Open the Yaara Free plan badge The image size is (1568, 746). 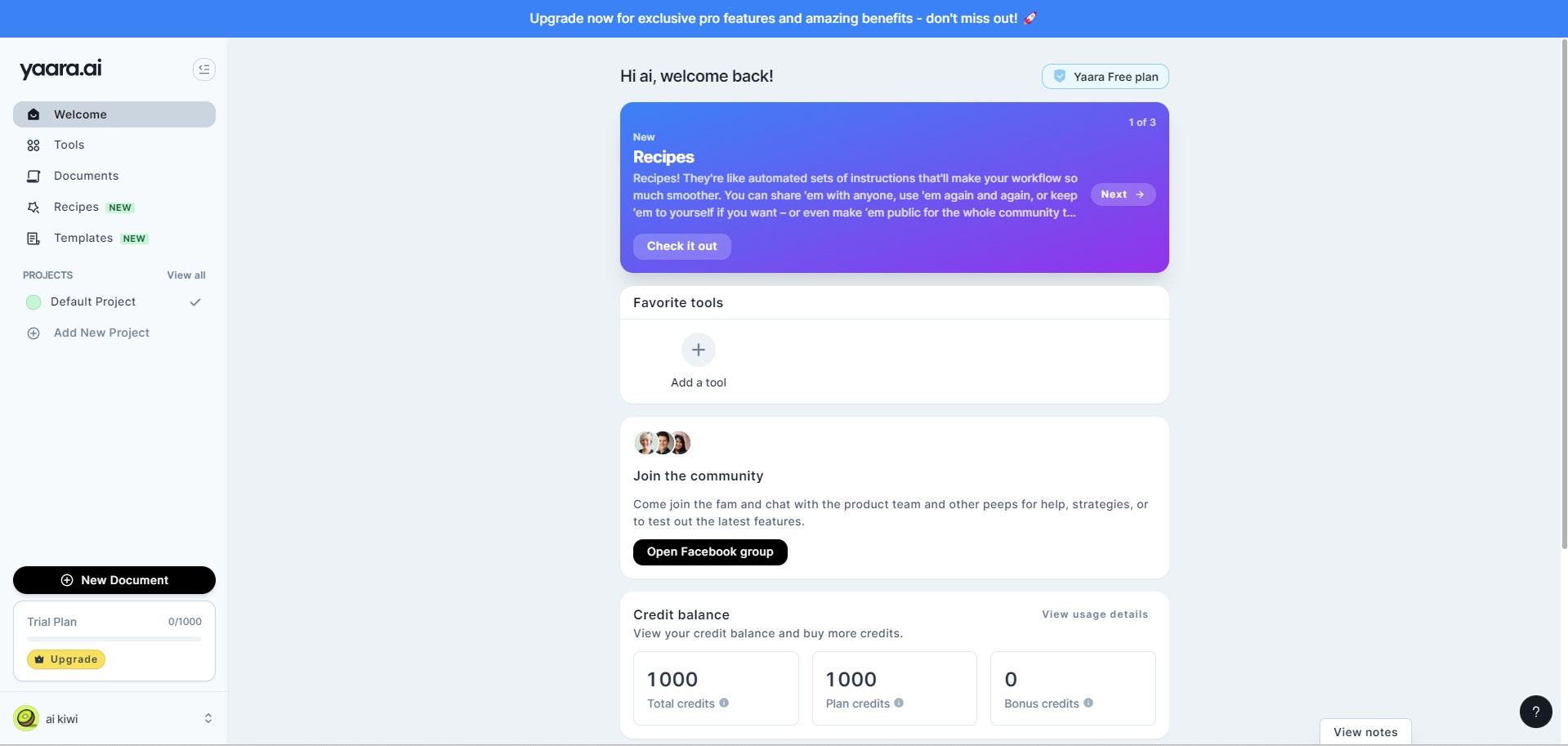pyautogui.click(x=1106, y=77)
